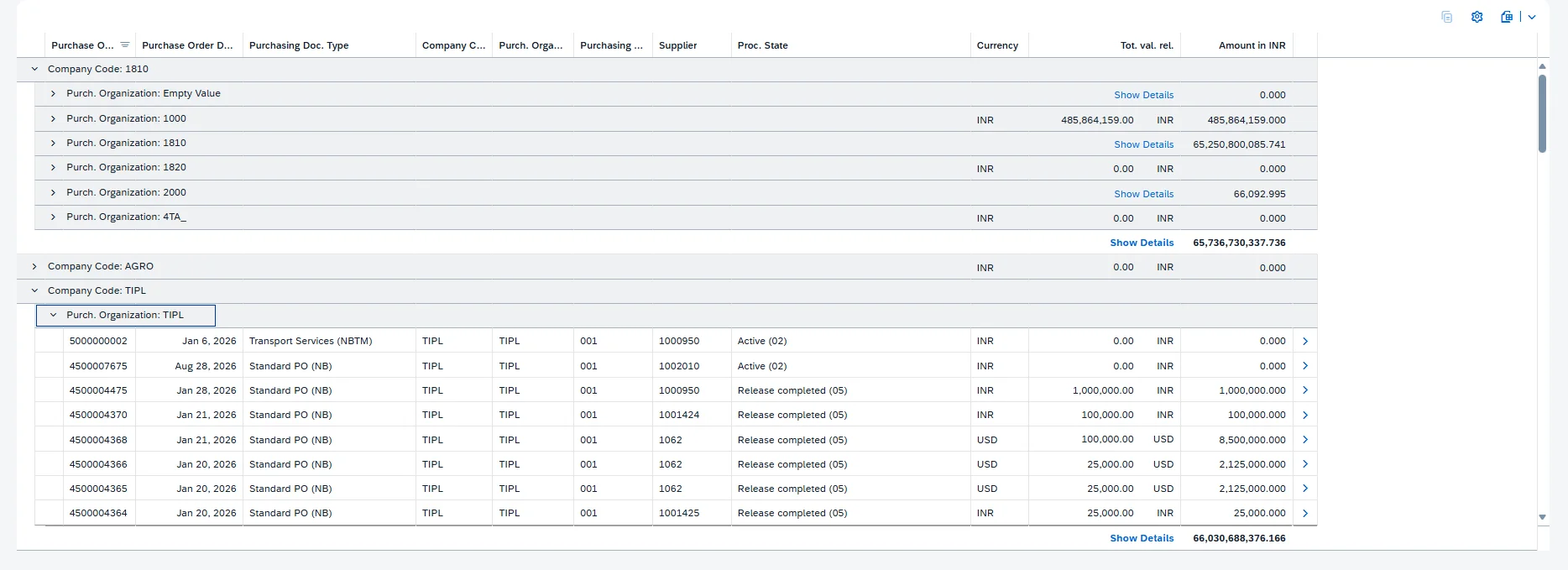Select purchase order 4500004475 cell
The width and height of the screenshot is (1568, 570).
(x=99, y=390)
